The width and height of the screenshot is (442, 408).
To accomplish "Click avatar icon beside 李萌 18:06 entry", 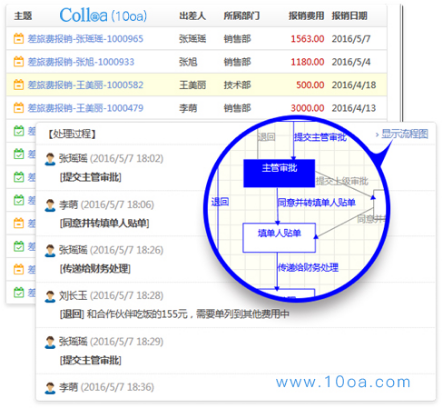I will pos(50,205).
